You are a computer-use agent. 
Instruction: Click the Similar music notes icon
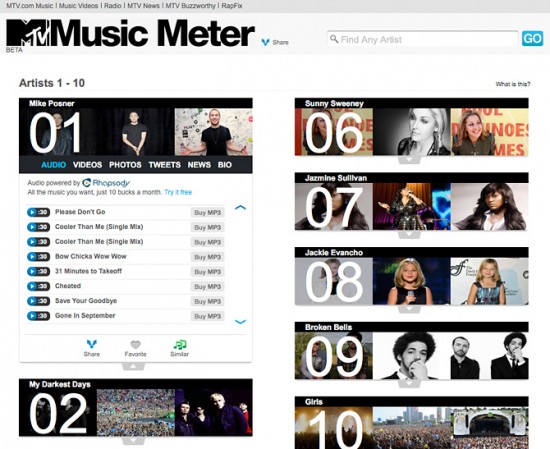point(180,344)
